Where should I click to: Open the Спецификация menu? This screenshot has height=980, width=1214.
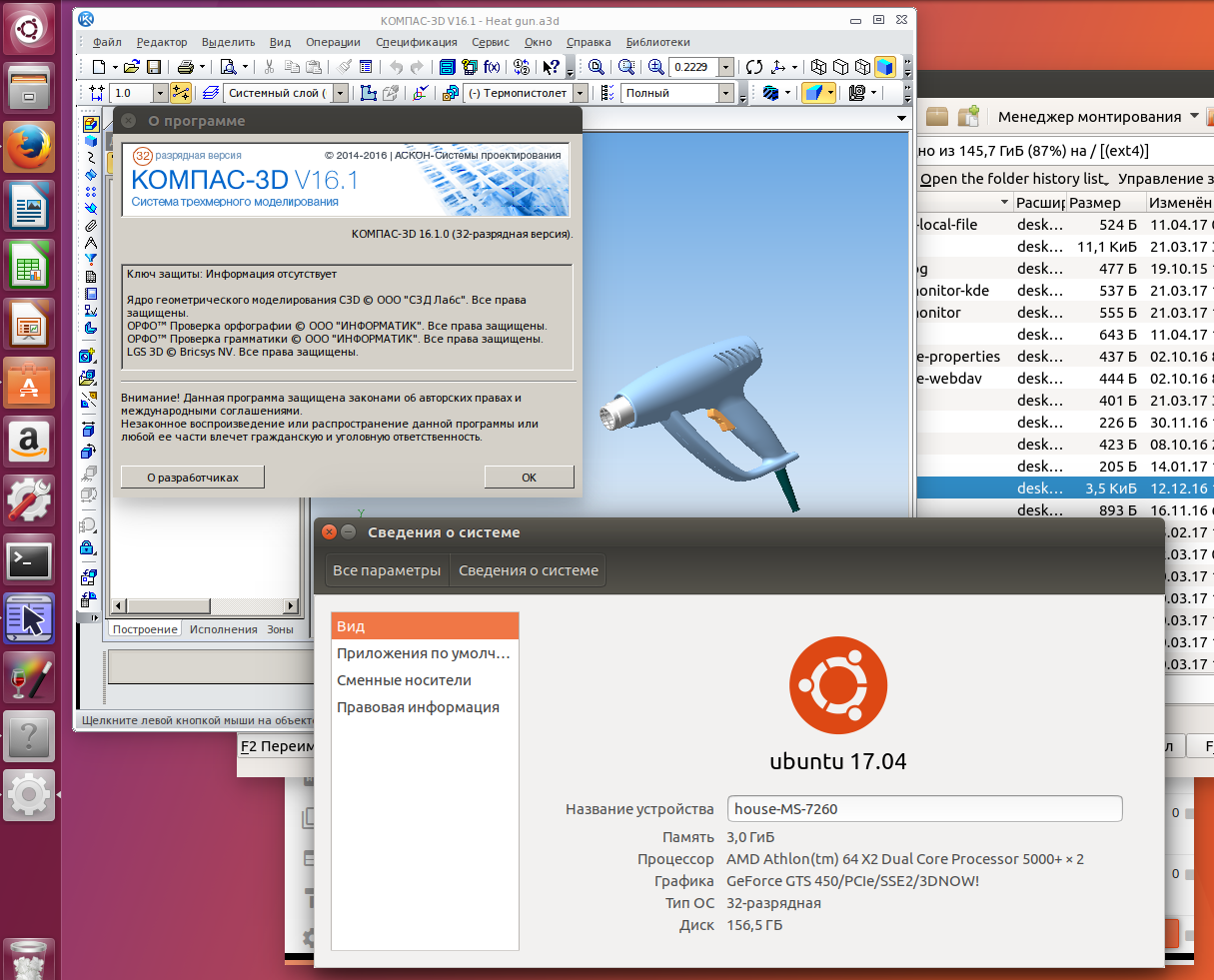coord(416,42)
